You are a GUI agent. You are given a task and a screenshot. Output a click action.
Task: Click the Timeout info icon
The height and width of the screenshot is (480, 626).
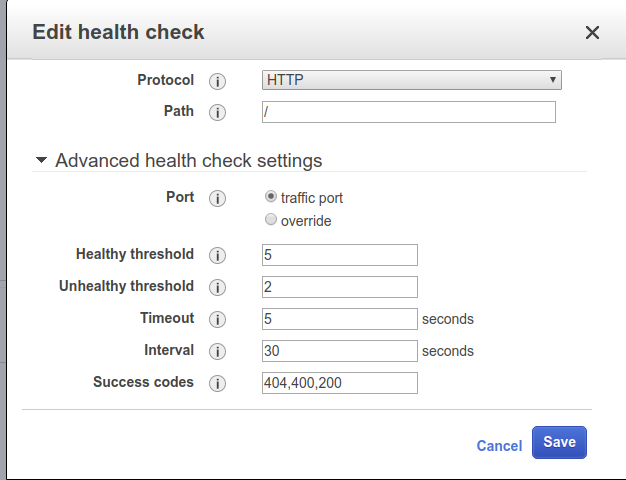pyautogui.click(x=217, y=319)
